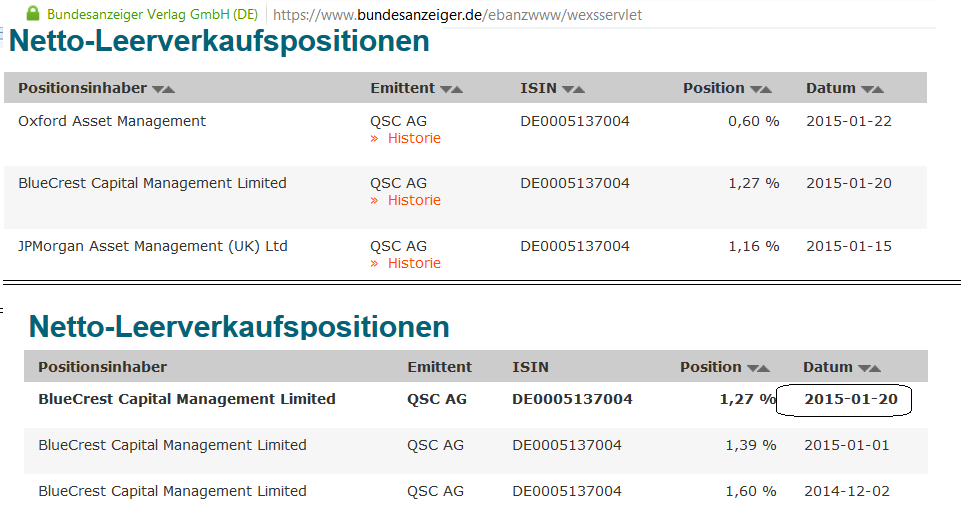
Task: Sort BlueCrest history table by Position arrows
Action: pos(758,368)
